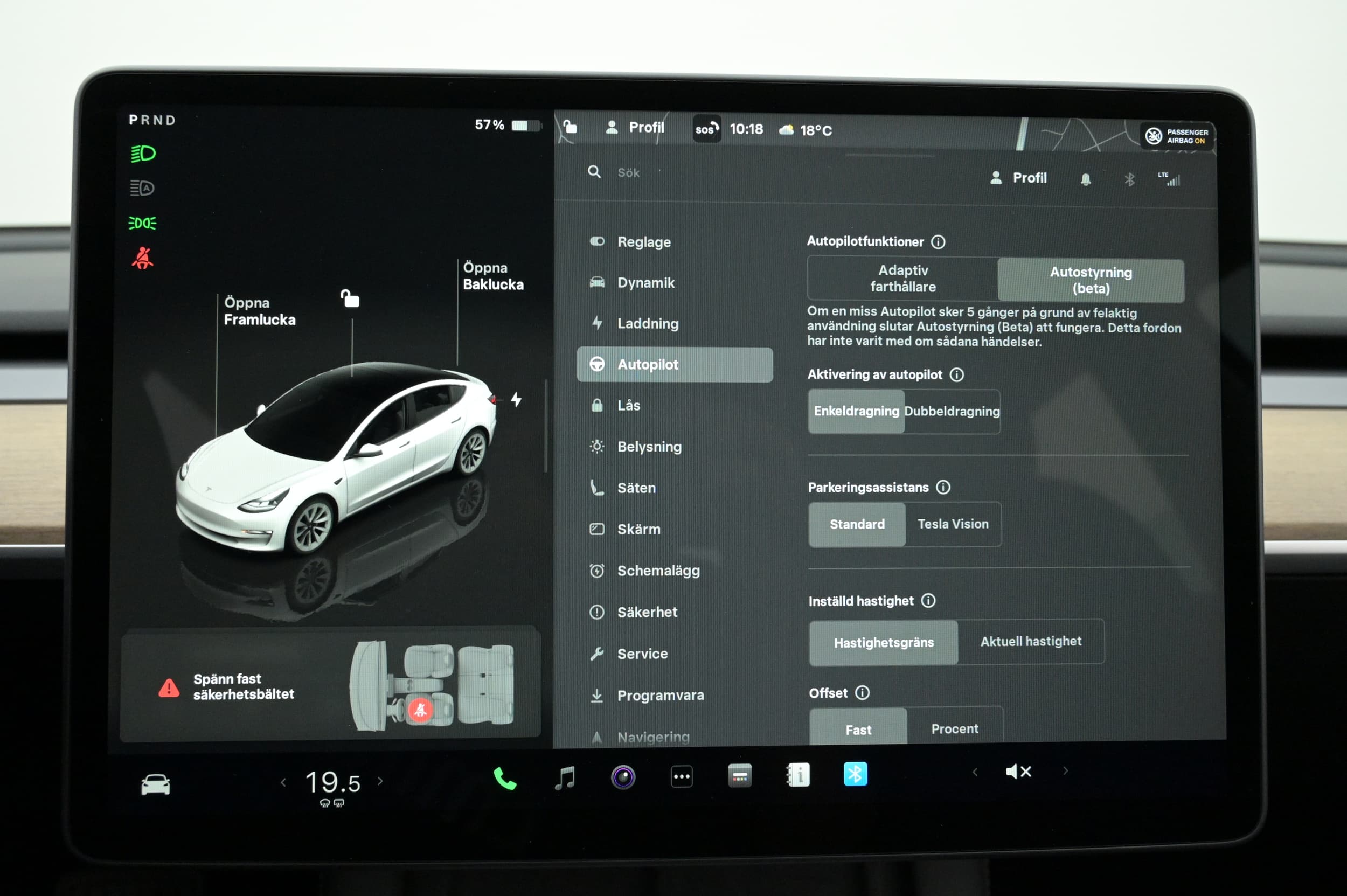Screen dimensions: 1347x896
Task: Tap the muted speaker volume icon
Action: 1018,772
